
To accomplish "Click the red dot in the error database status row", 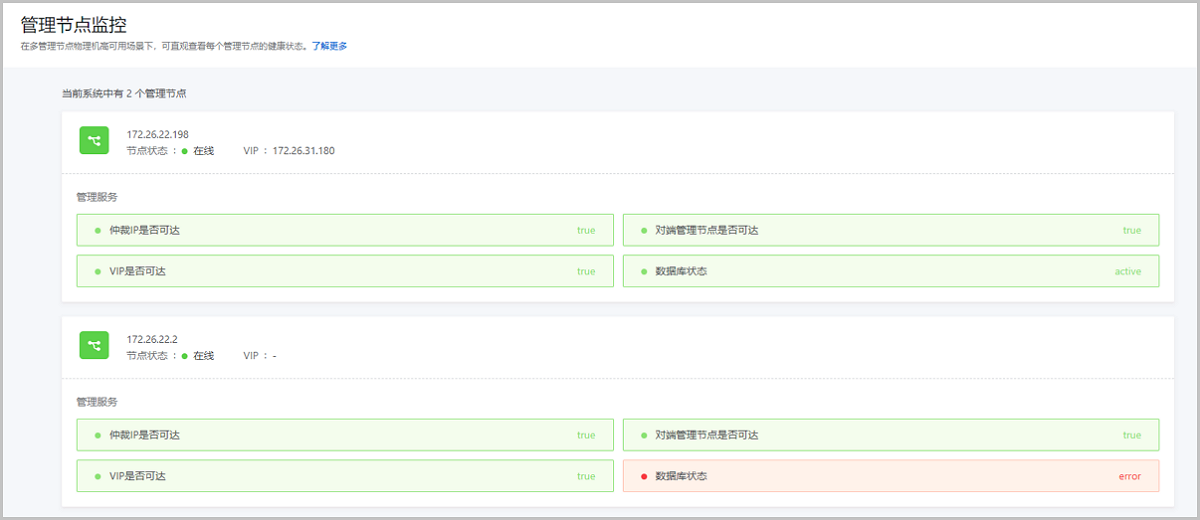I will 644,476.
